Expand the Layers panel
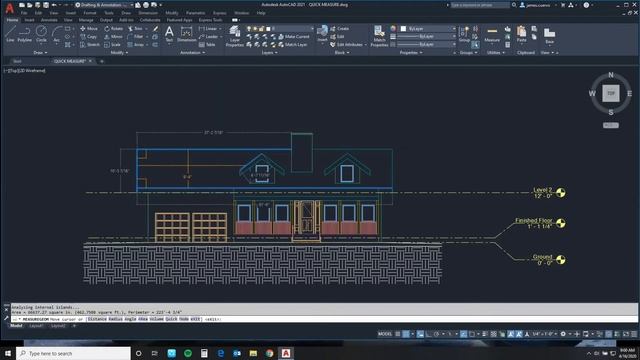The image size is (640, 360). tap(269, 53)
